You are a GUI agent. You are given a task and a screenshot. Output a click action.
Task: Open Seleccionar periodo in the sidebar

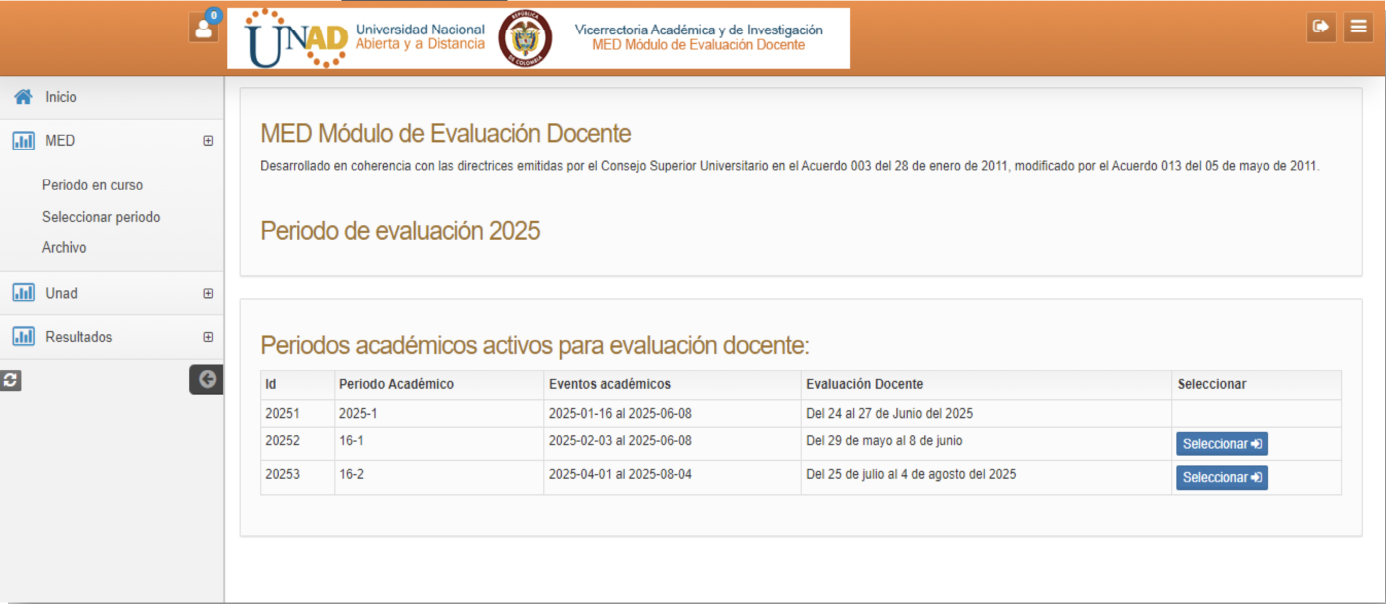(x=101, y=217)
